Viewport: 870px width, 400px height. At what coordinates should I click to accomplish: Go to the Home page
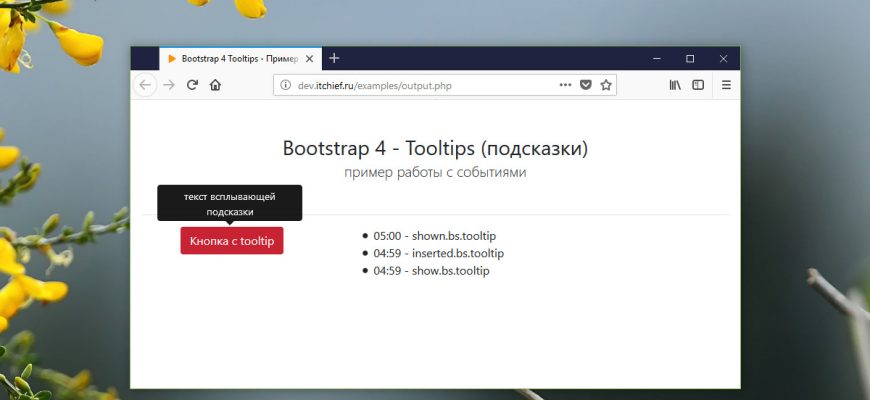[215, 85]
